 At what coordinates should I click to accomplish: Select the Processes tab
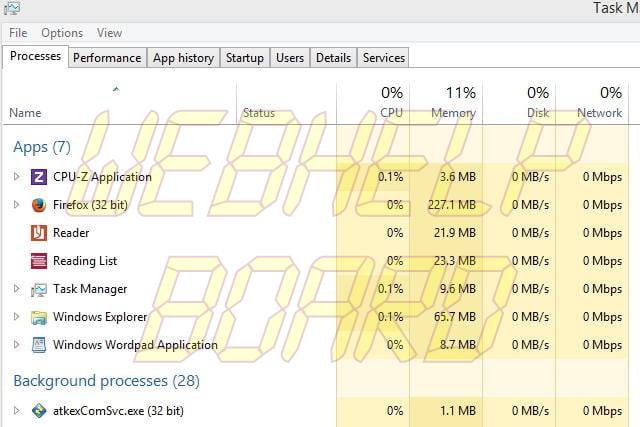tap(36, 56)
